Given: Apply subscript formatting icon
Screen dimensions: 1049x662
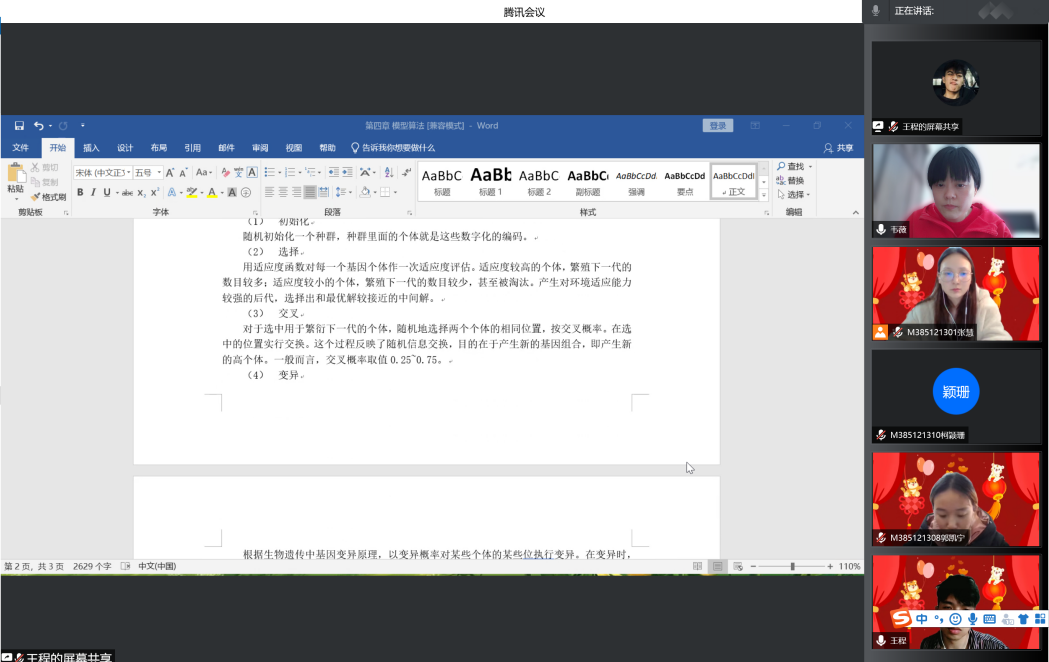Looking at the screenshot, I should click(142, 192).
